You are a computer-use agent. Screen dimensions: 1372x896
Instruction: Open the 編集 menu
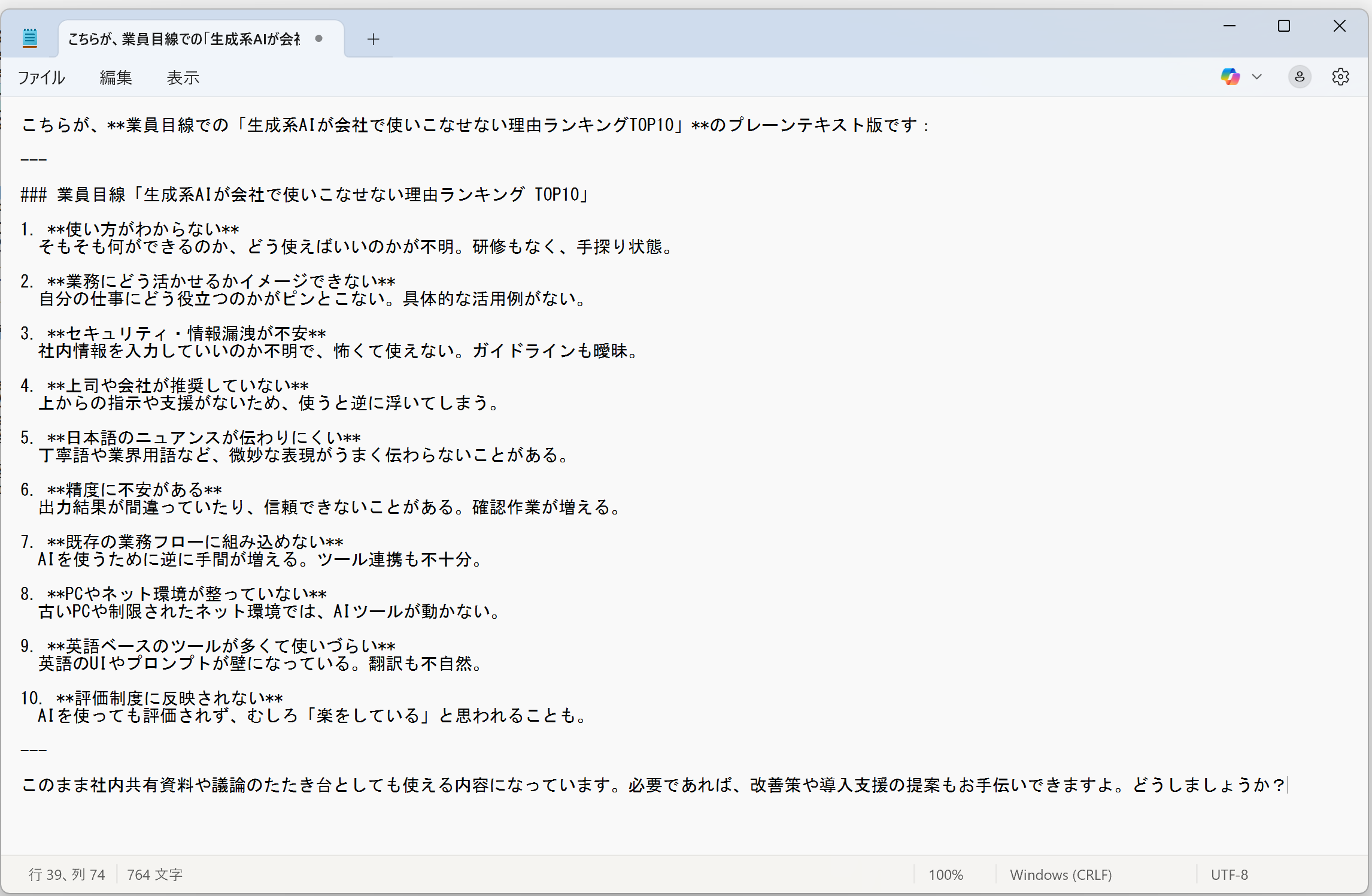pos(116,77)
